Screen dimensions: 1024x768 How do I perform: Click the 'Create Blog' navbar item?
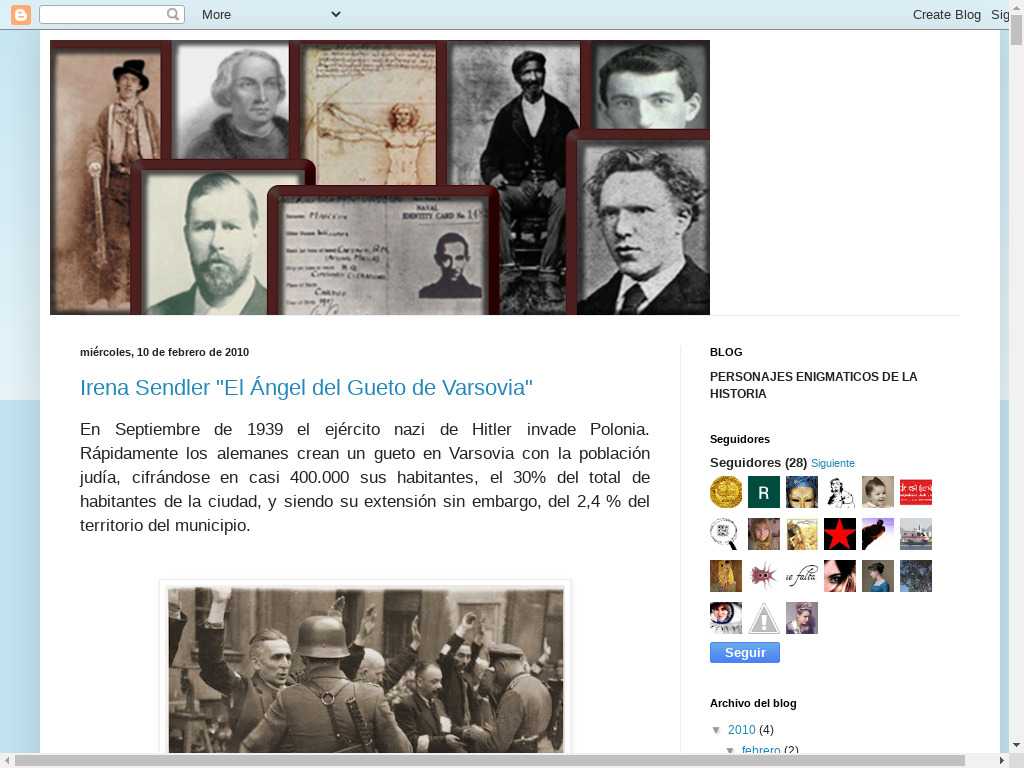point(946,14)
